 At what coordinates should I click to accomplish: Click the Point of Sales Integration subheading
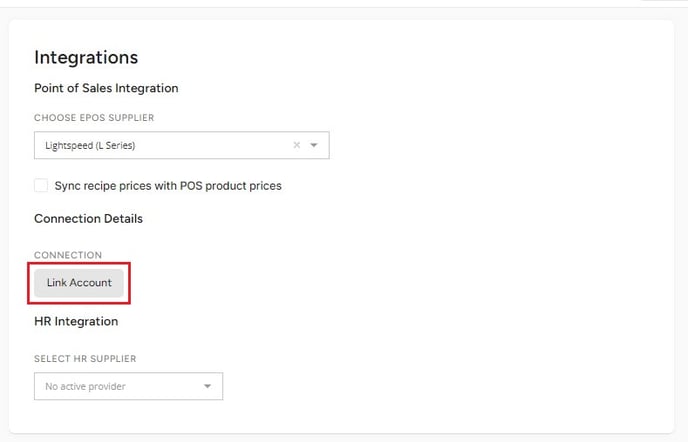(106, 88)
